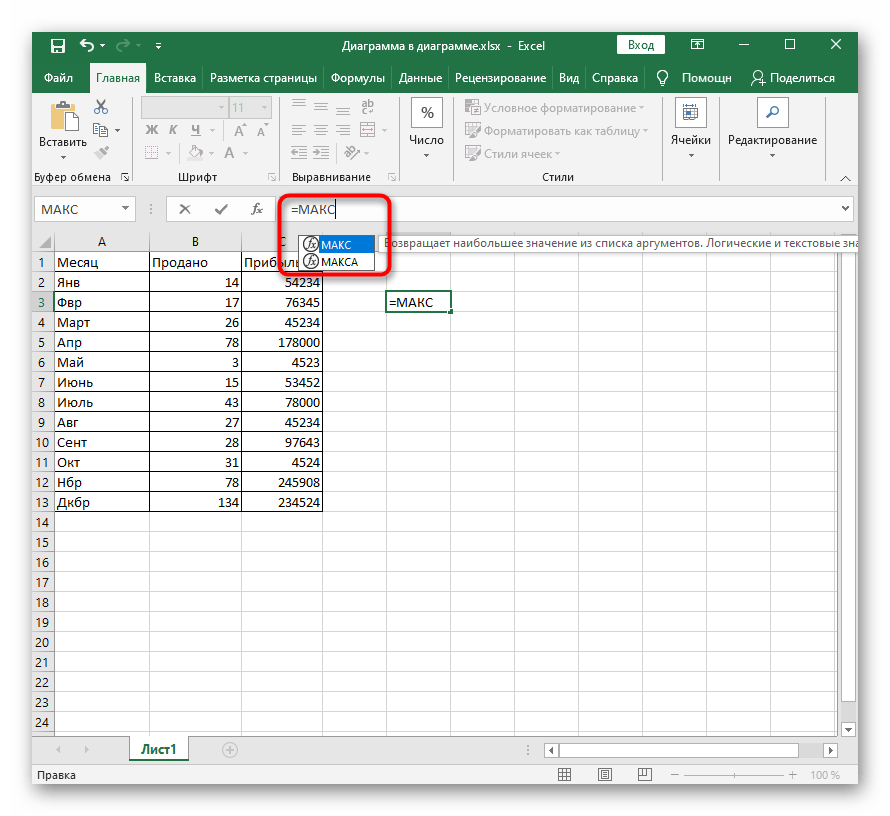890x816 pixels.
Task: Cancel formula entry with X icon
Action: [x=185, y=209]
